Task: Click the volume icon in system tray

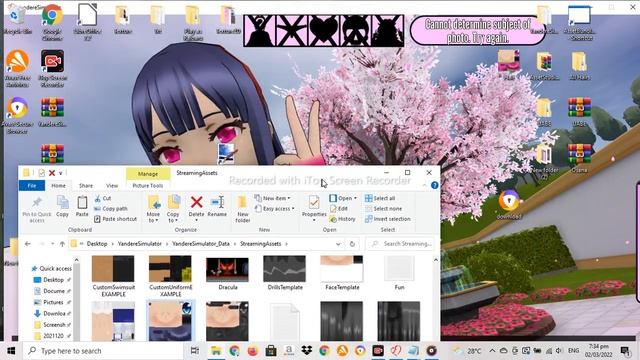Action: click(x=559, y=351)
